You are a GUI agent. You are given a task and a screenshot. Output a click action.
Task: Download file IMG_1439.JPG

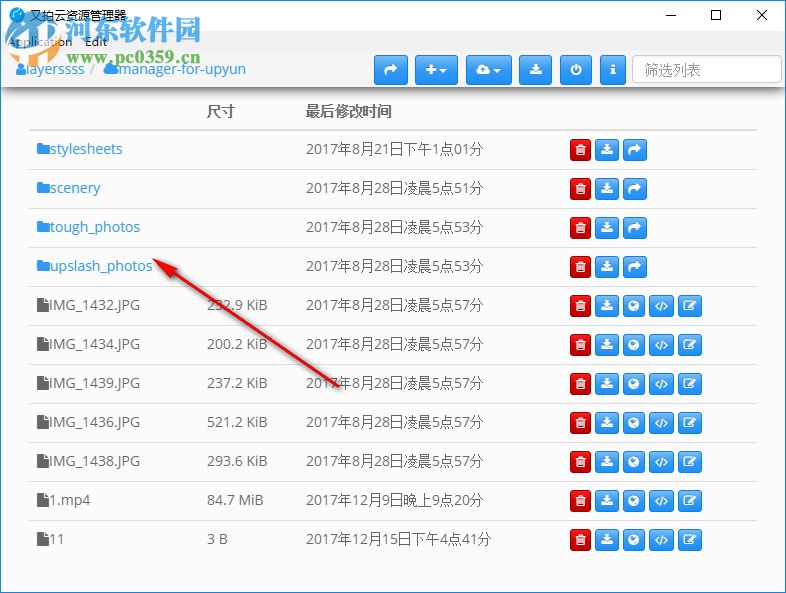[607, 384]
